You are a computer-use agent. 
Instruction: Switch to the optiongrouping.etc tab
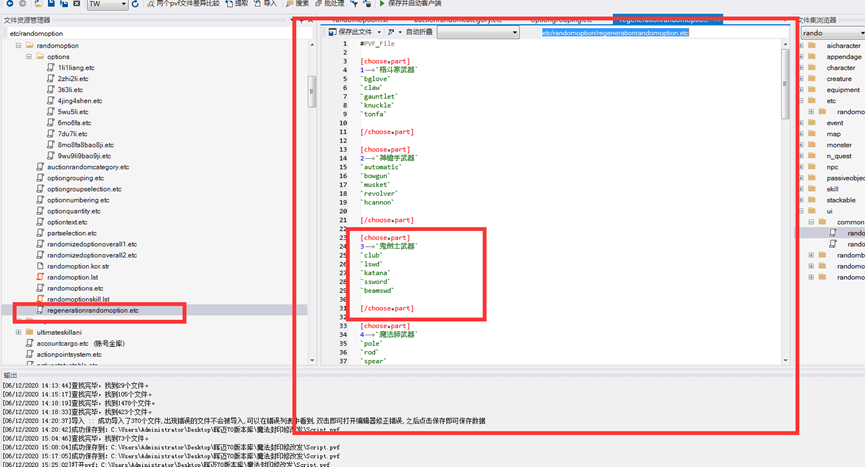click(560, 19)
